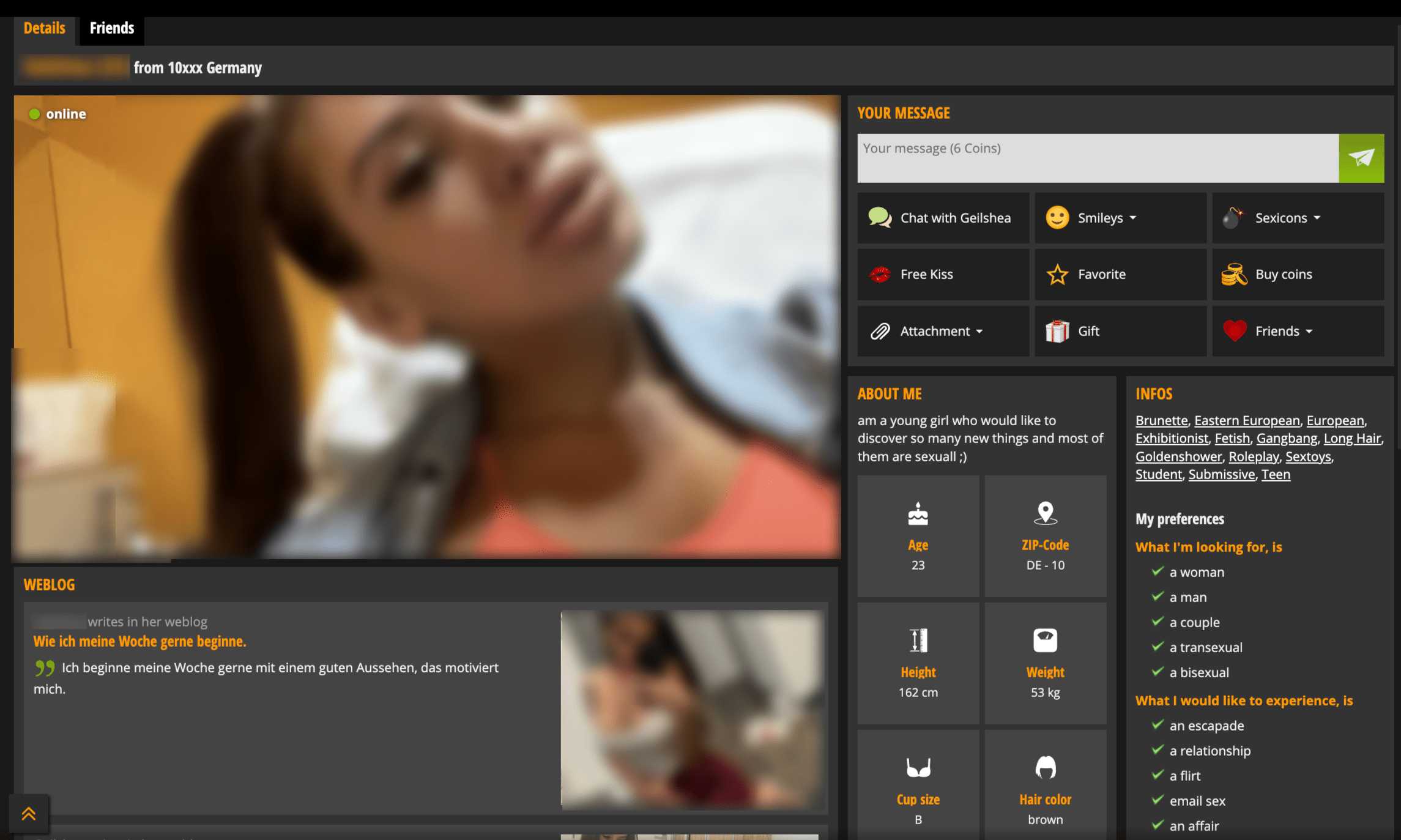Click the '162 cm' height value
Image resolution: width=1401 pixels, height=840 pixels.
(x=918, y=692)
